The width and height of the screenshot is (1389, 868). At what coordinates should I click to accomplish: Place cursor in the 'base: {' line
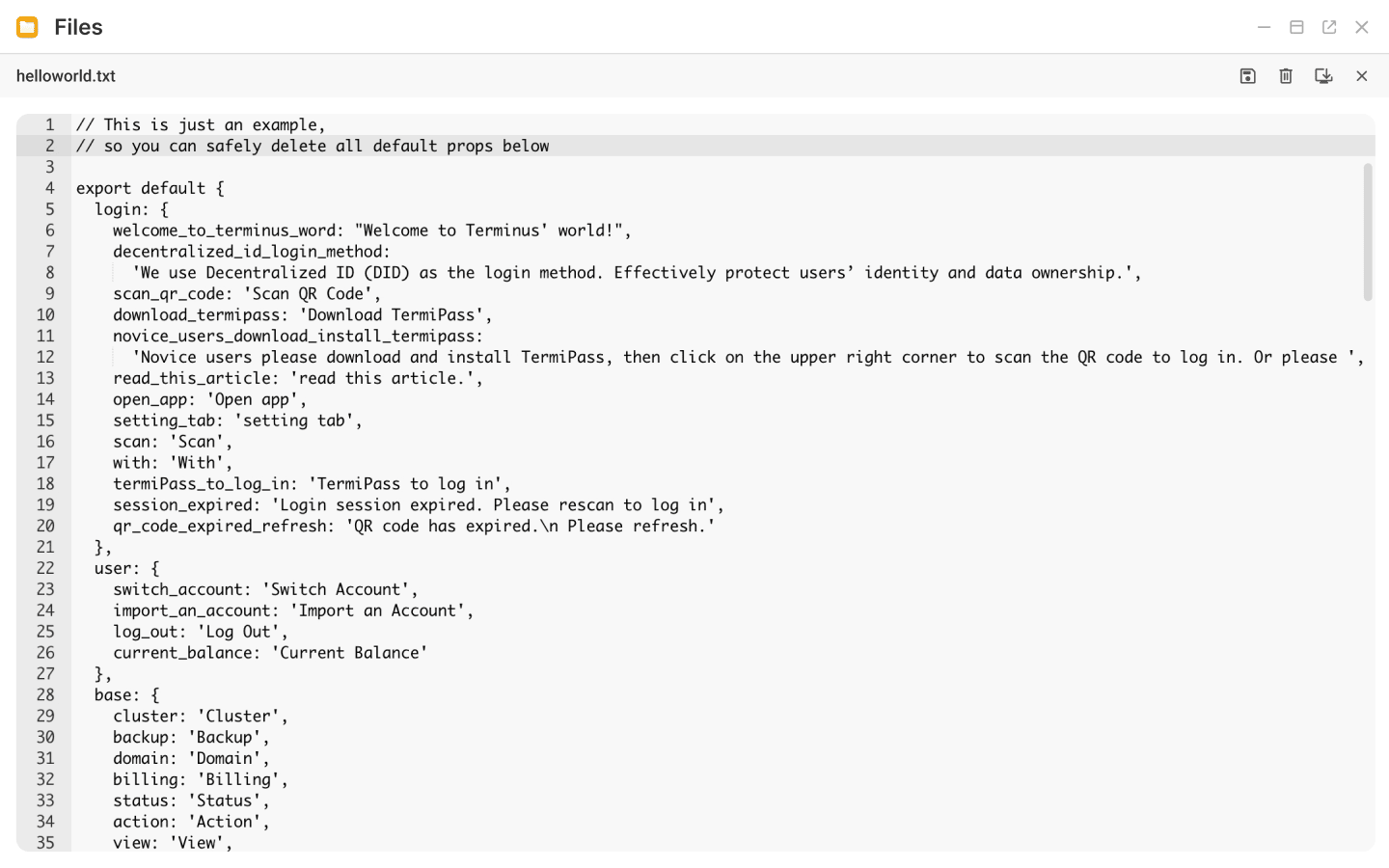(x=126, y=695)
